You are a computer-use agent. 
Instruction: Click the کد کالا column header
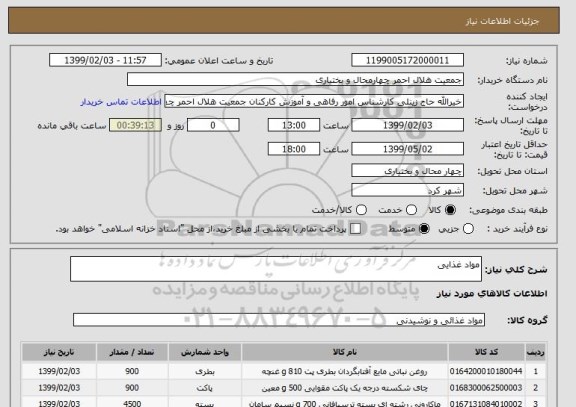486,352
